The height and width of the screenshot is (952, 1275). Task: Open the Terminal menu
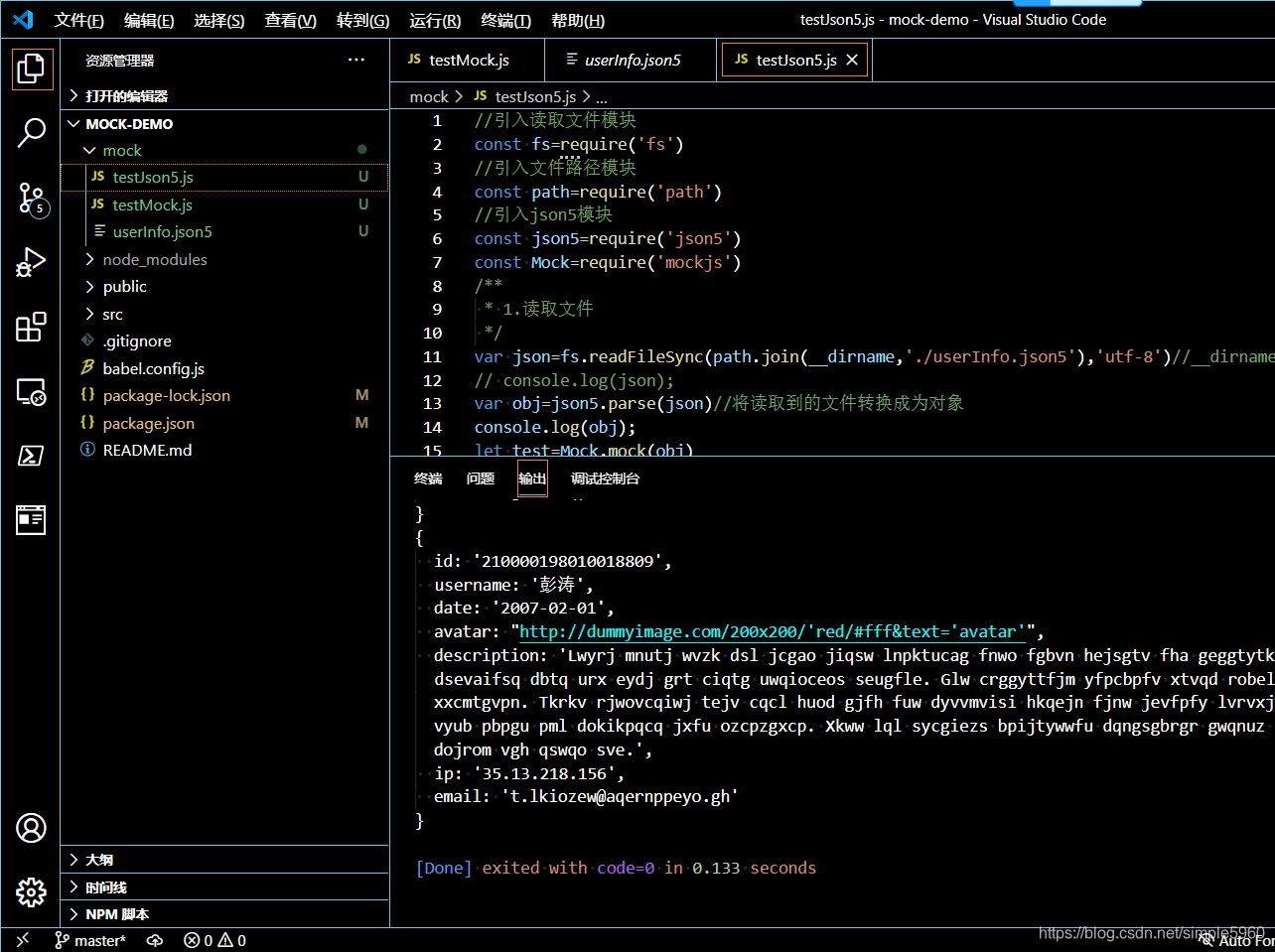[x=506, y=20]
